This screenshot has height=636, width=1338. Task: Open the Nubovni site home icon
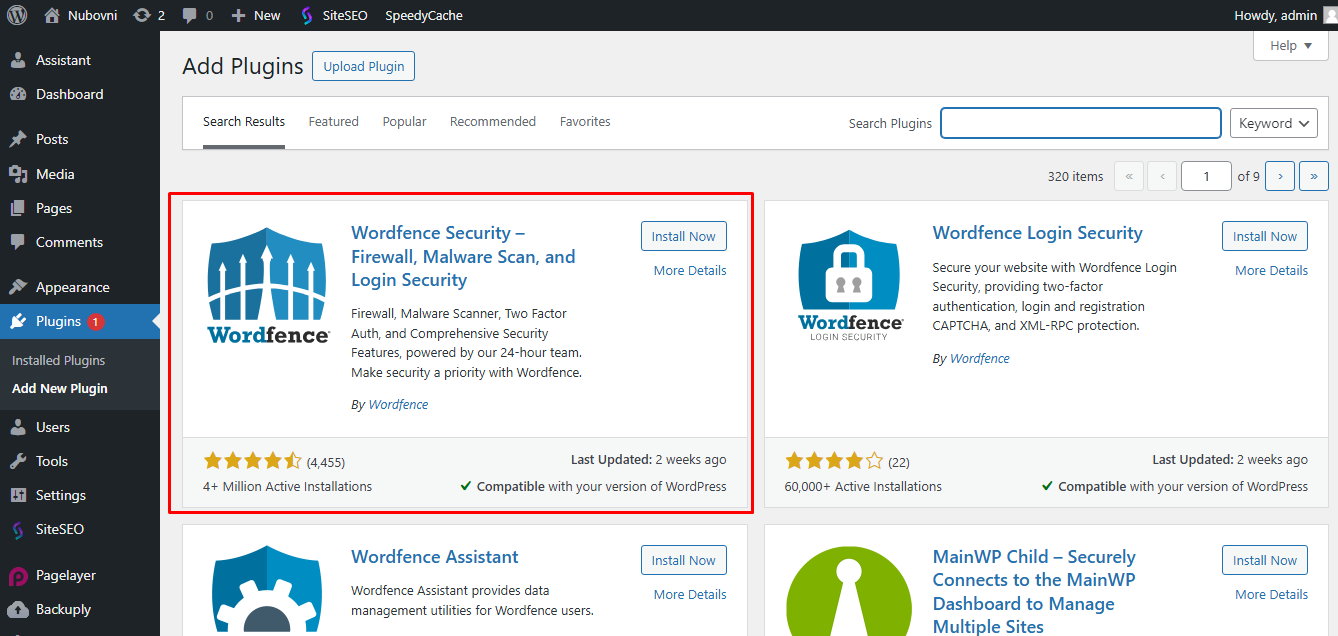52,15
